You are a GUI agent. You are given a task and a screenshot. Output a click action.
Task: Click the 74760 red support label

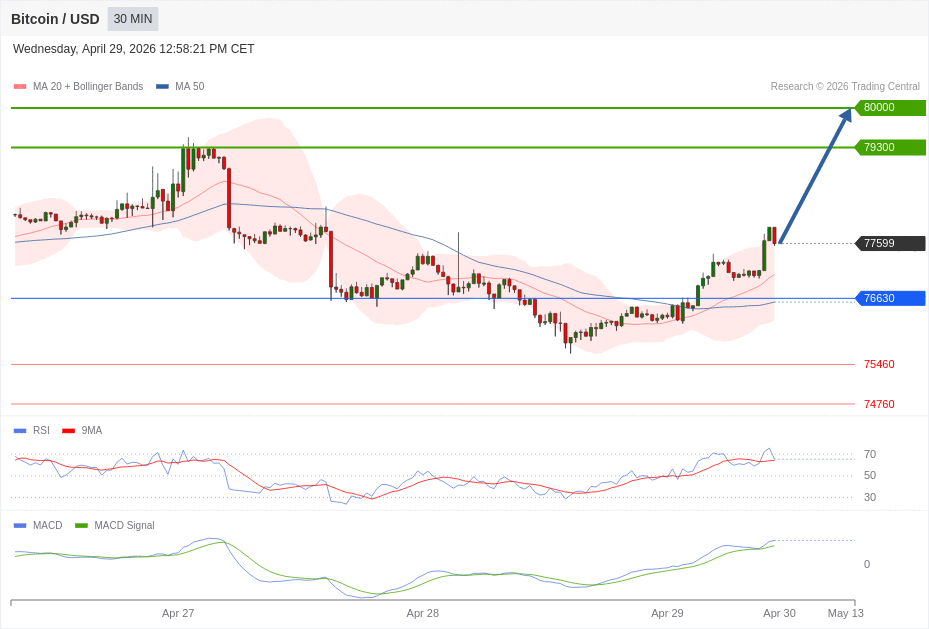879,404
